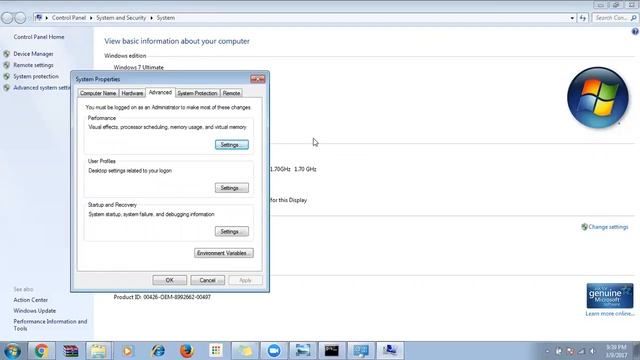Switch to System Protection tab

(x=197, y=93)
